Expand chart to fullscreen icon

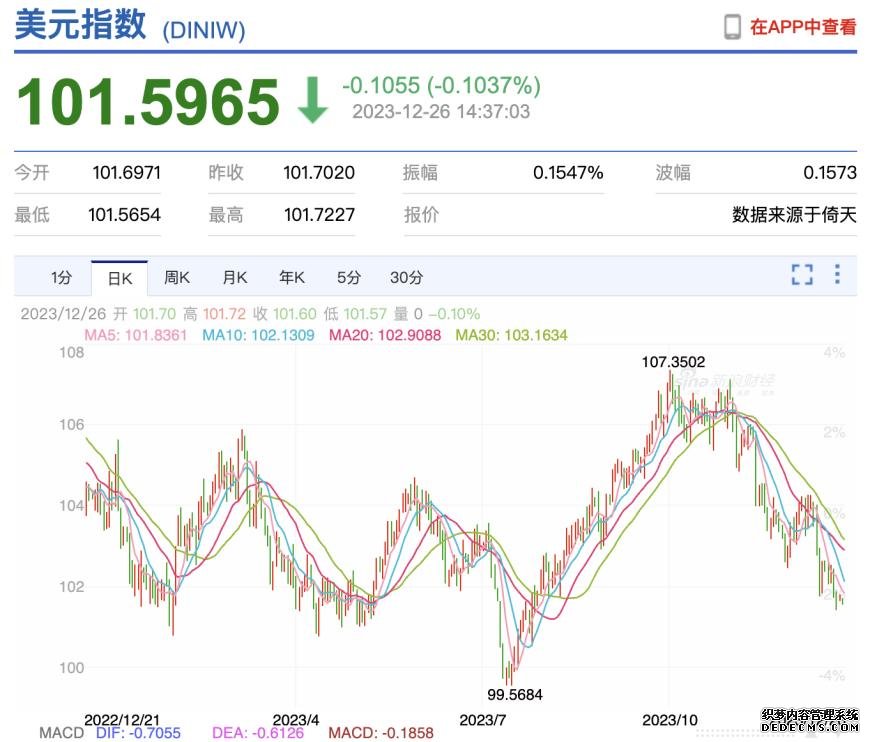tap(802, 274)
